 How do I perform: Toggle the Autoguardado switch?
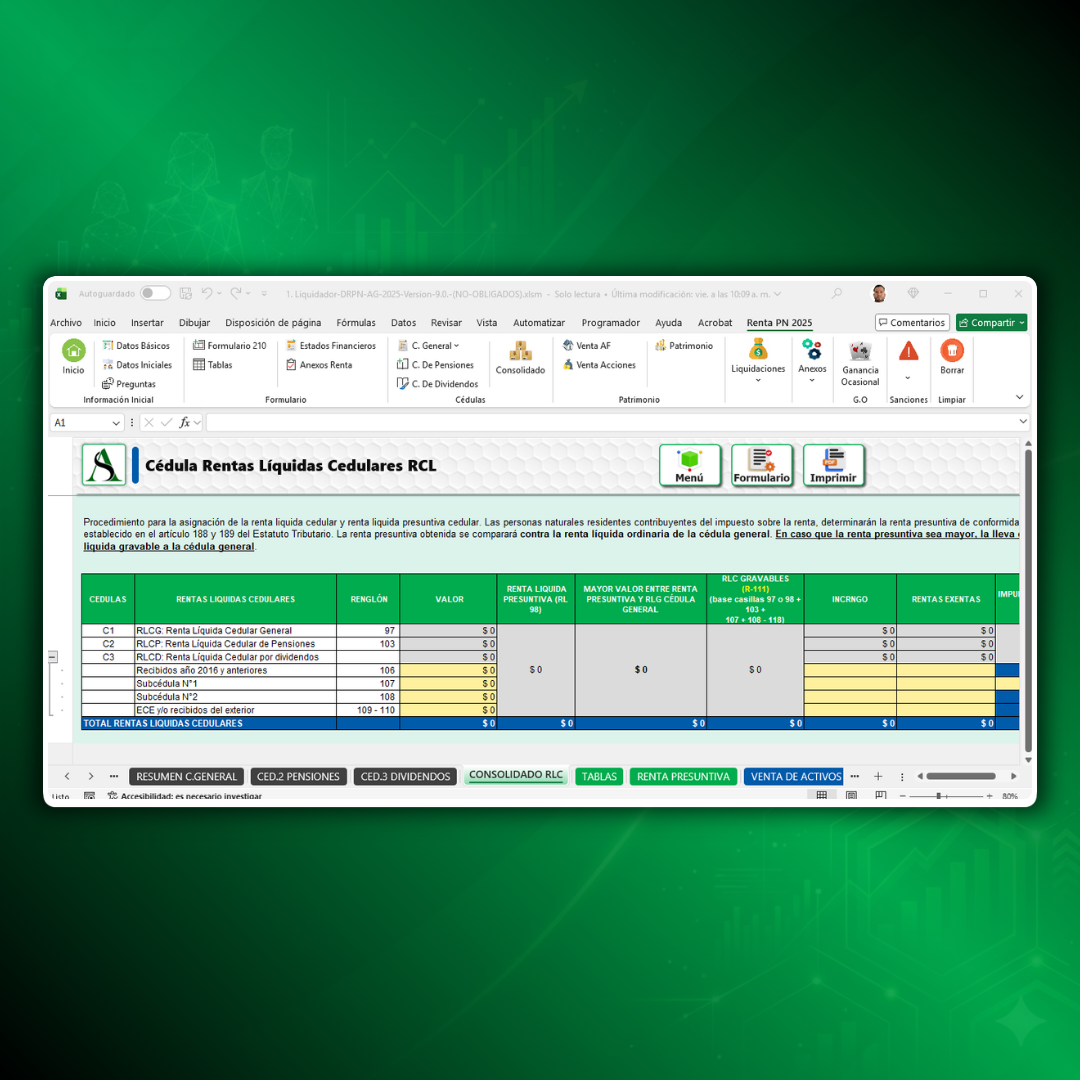tap(155, 294)
